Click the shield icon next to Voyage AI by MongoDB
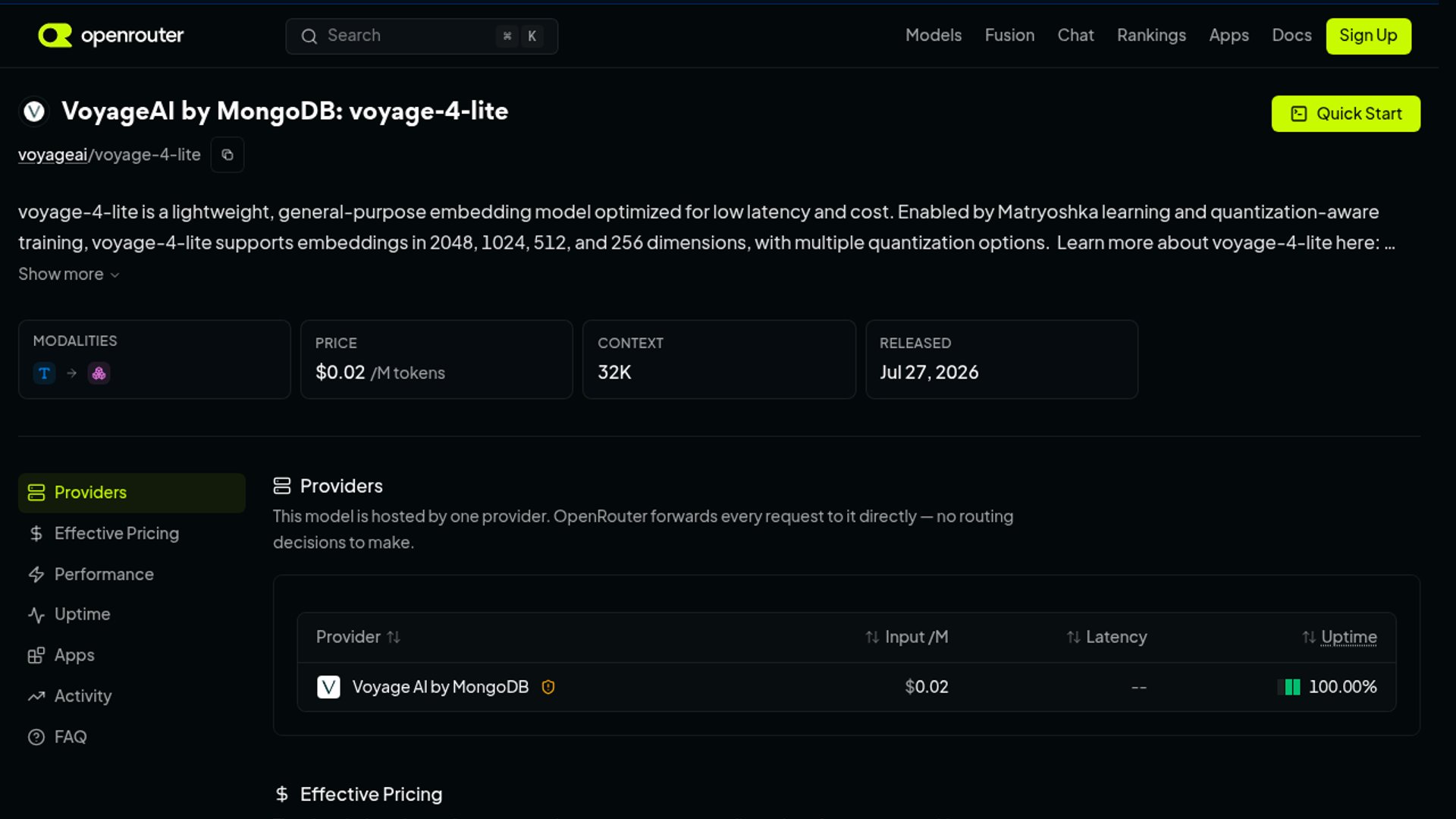The image size is (1456, 819). click(x=548, y=687)
